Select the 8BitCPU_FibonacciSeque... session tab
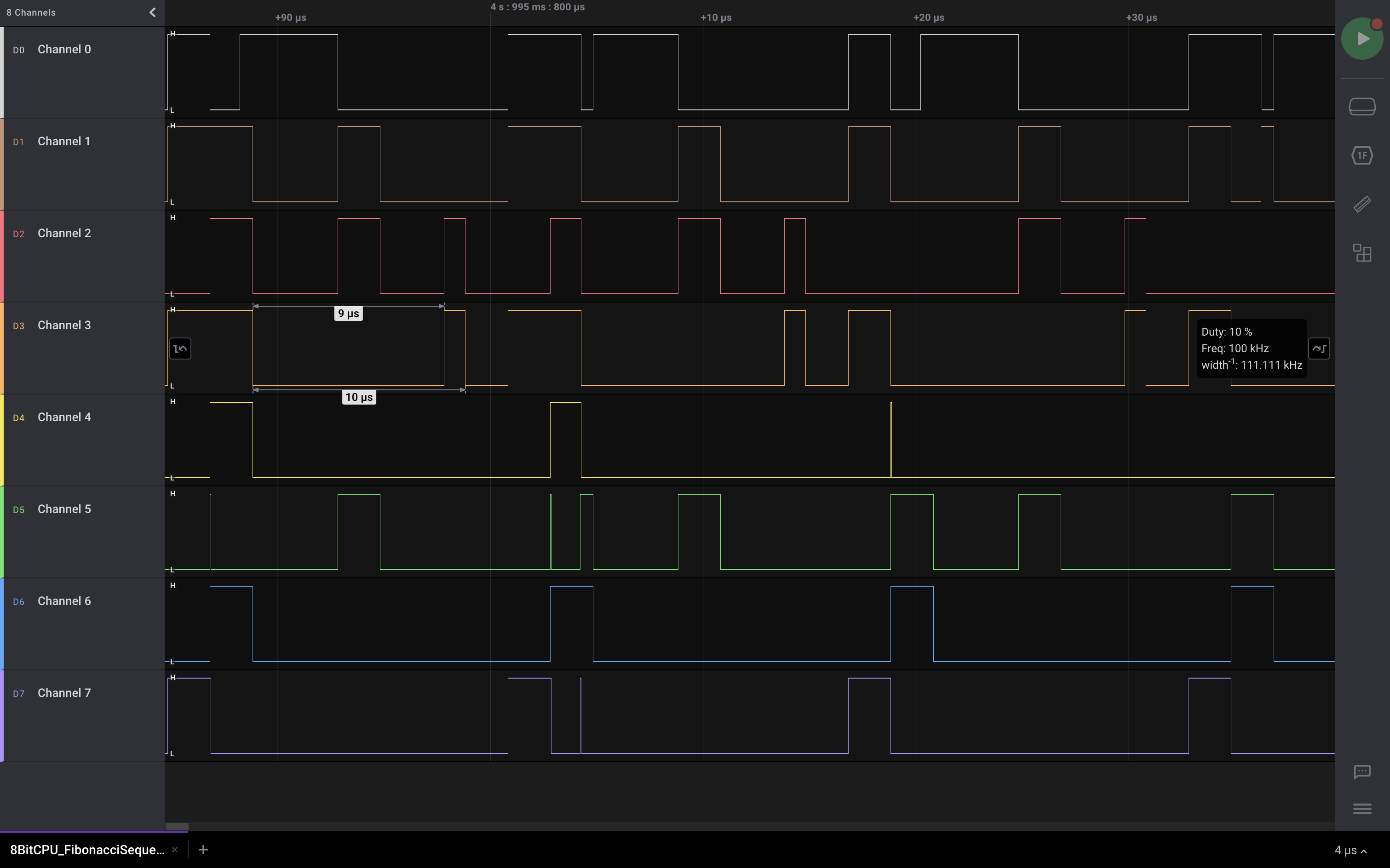This screenshot has width=1390, height=868. [87, 850]
